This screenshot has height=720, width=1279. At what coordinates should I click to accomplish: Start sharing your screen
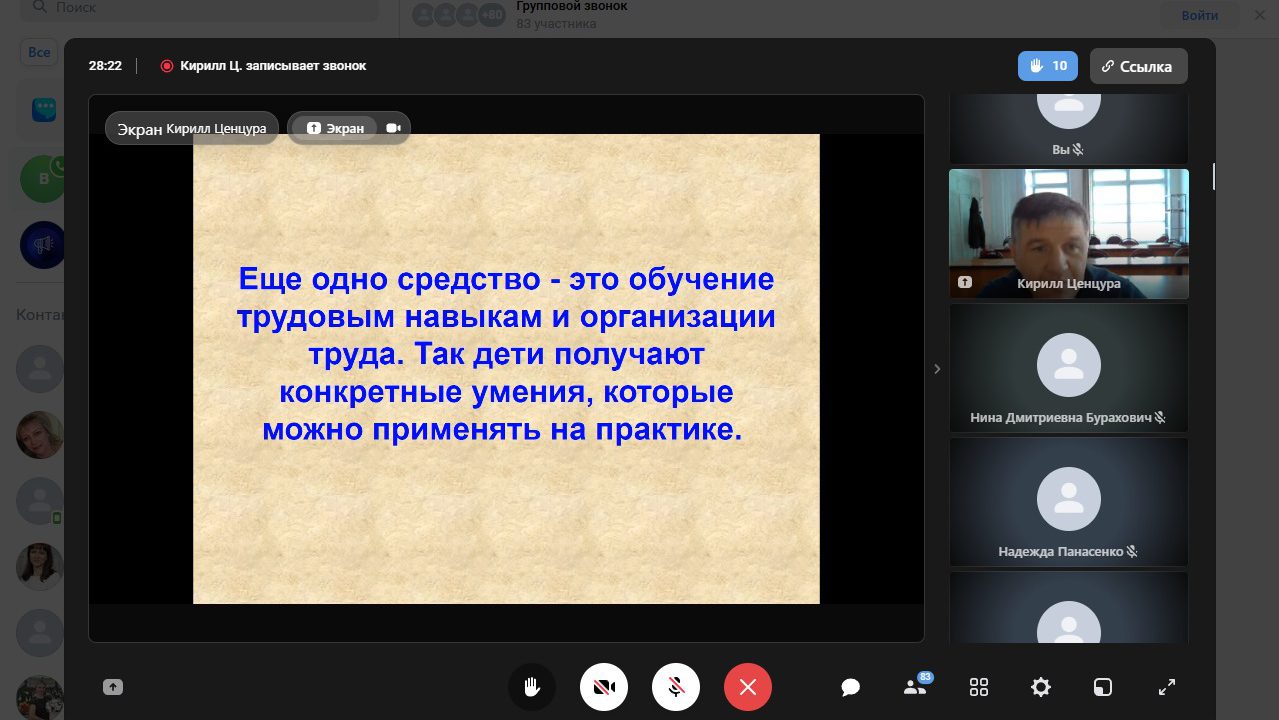click(113, 687)
